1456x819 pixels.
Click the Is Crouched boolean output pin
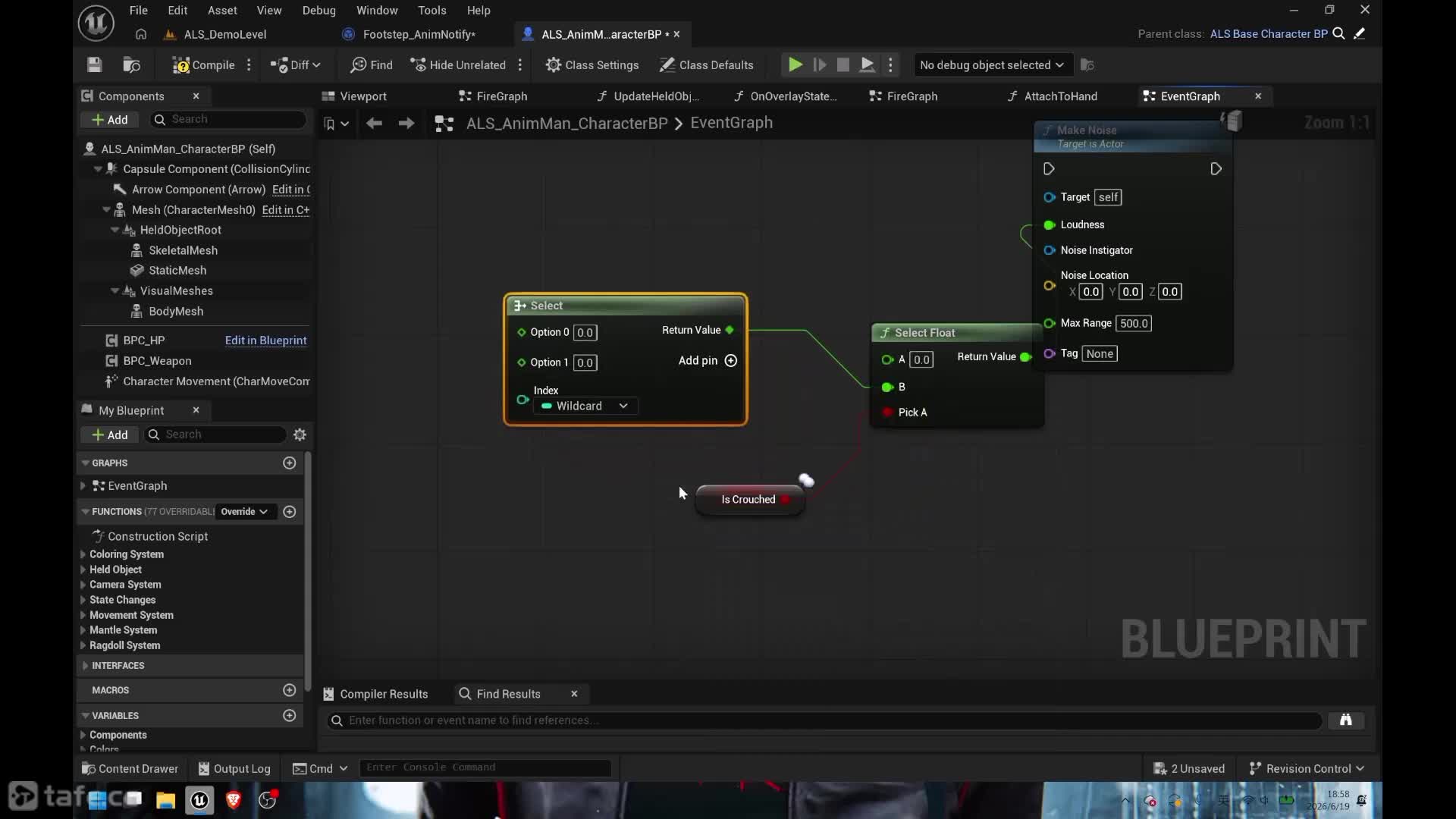786,500
